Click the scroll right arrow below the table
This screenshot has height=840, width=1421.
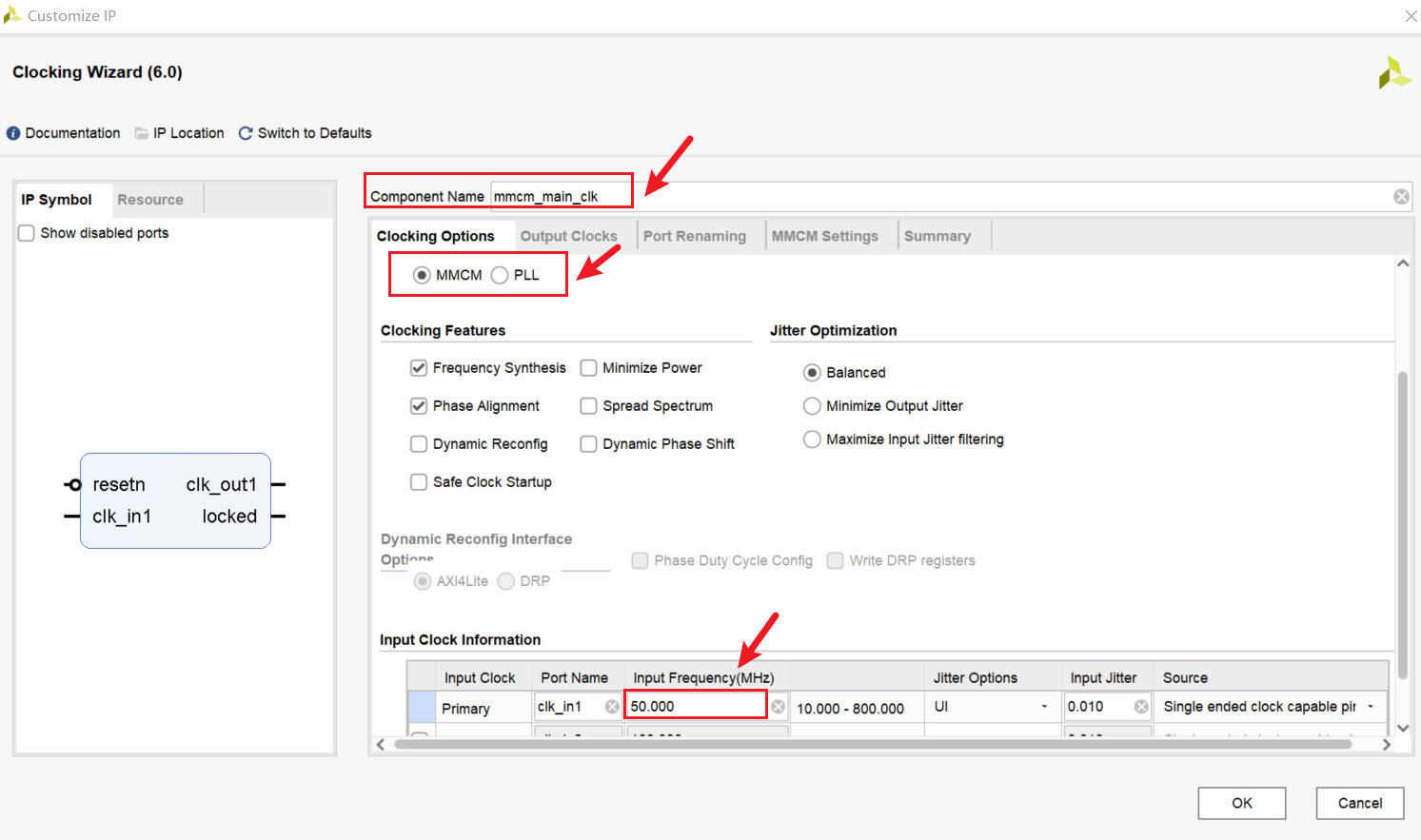point(1387,745)
